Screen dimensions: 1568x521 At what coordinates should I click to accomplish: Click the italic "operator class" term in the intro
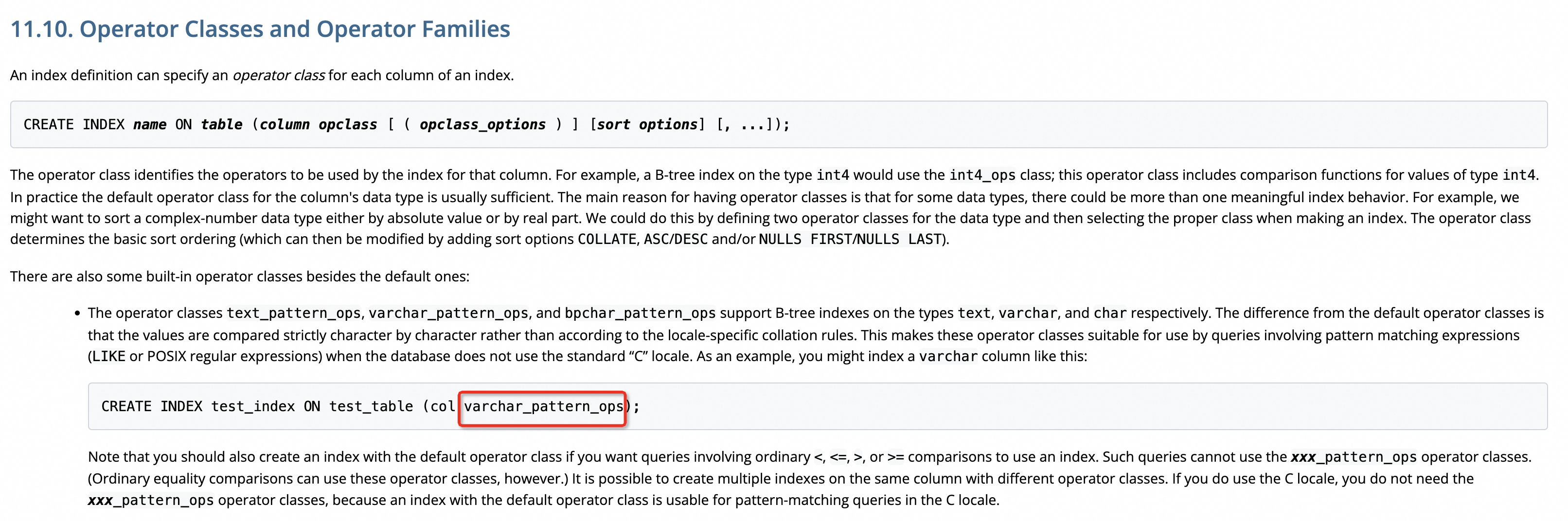coord(278,75)
